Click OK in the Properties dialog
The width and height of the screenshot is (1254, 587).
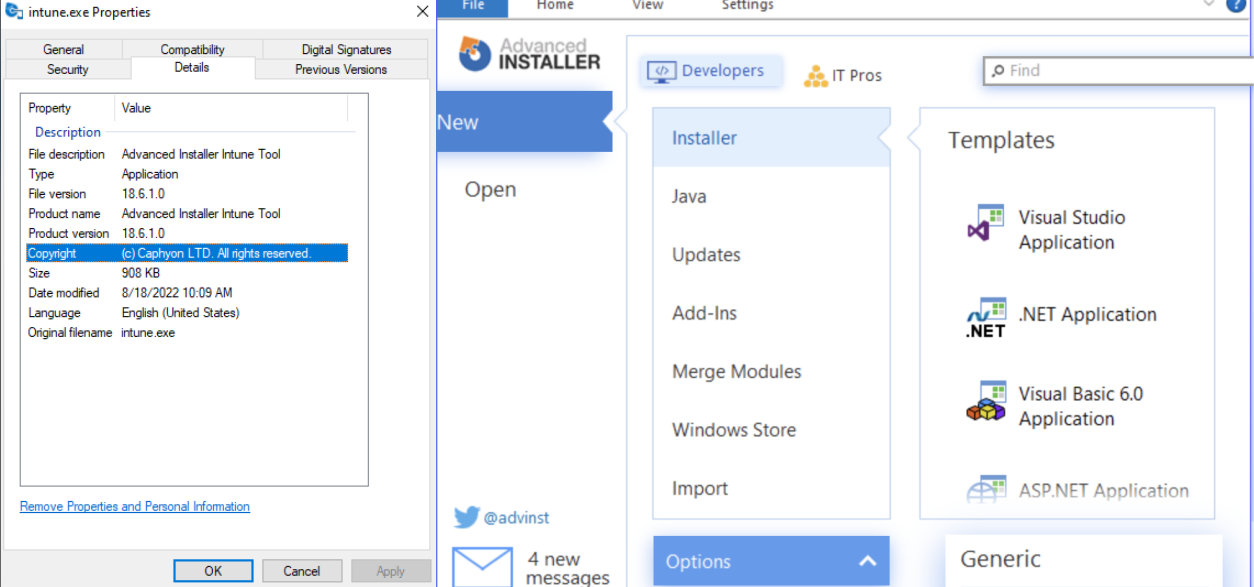click(x=213, y=571)
